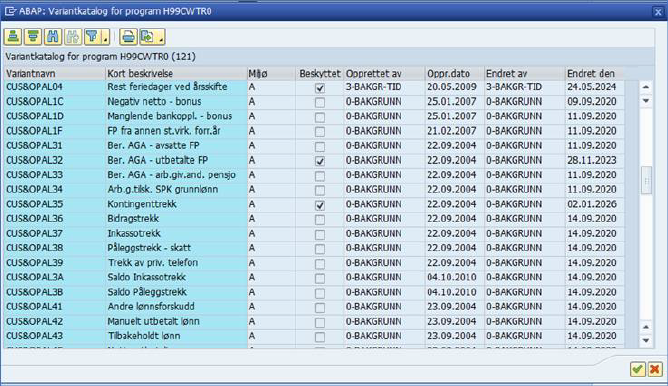The height and width of the screenshot is (386, 668).
Task: Toggle Beskyttet checkbox for CUS&OPAL43
Action: pos(320,337)
